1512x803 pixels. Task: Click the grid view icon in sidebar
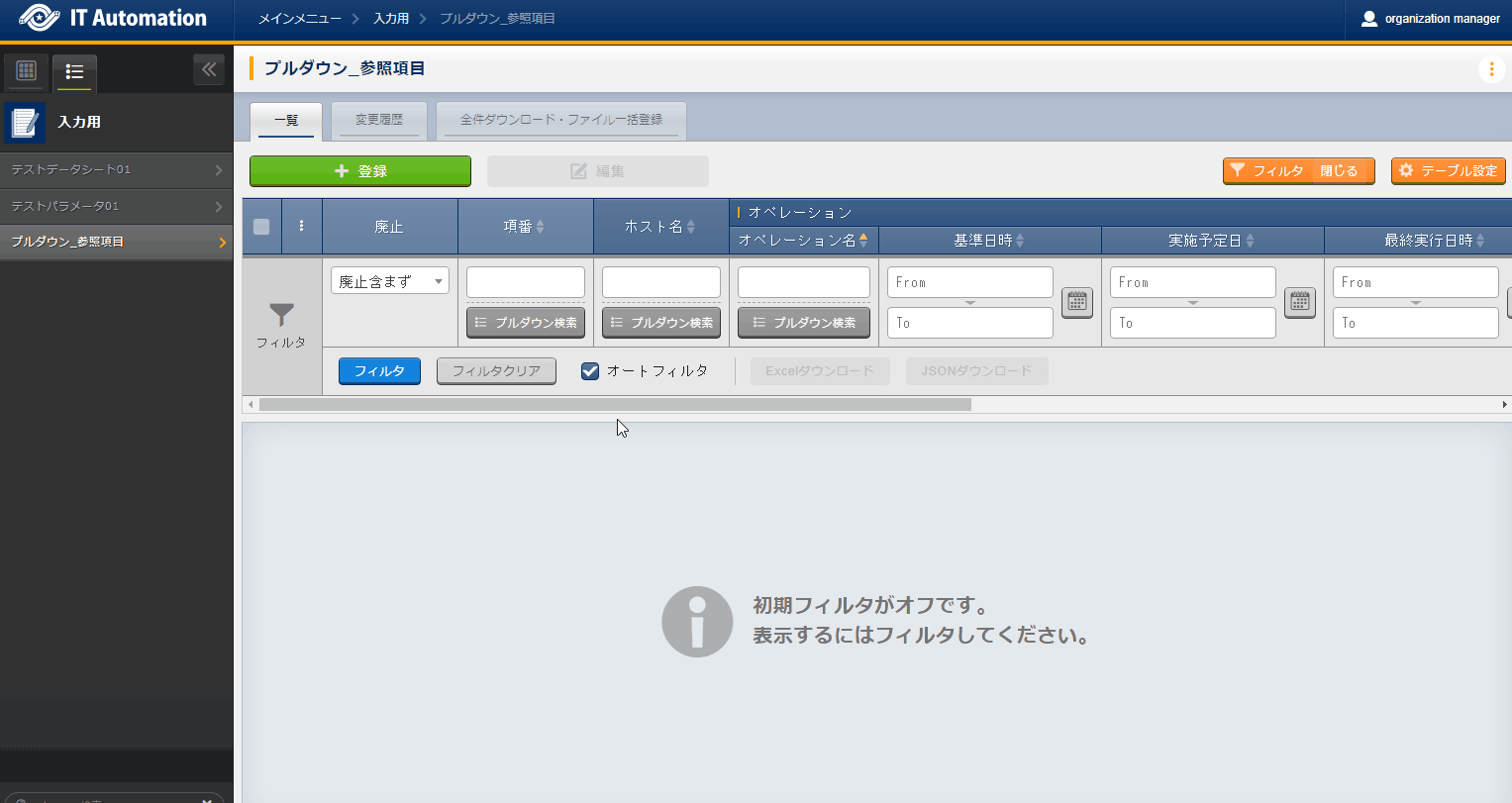[x=27, y=71]
